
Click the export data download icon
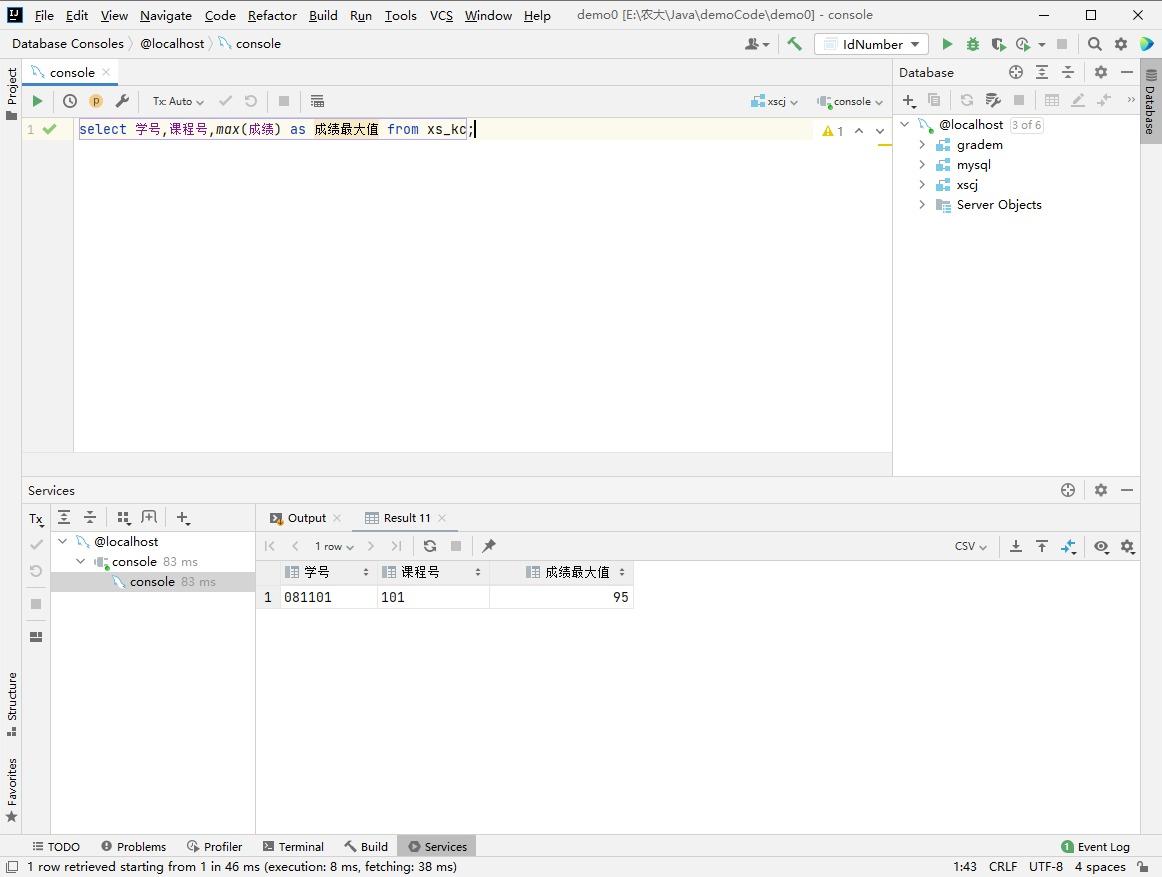(1015, 546)
